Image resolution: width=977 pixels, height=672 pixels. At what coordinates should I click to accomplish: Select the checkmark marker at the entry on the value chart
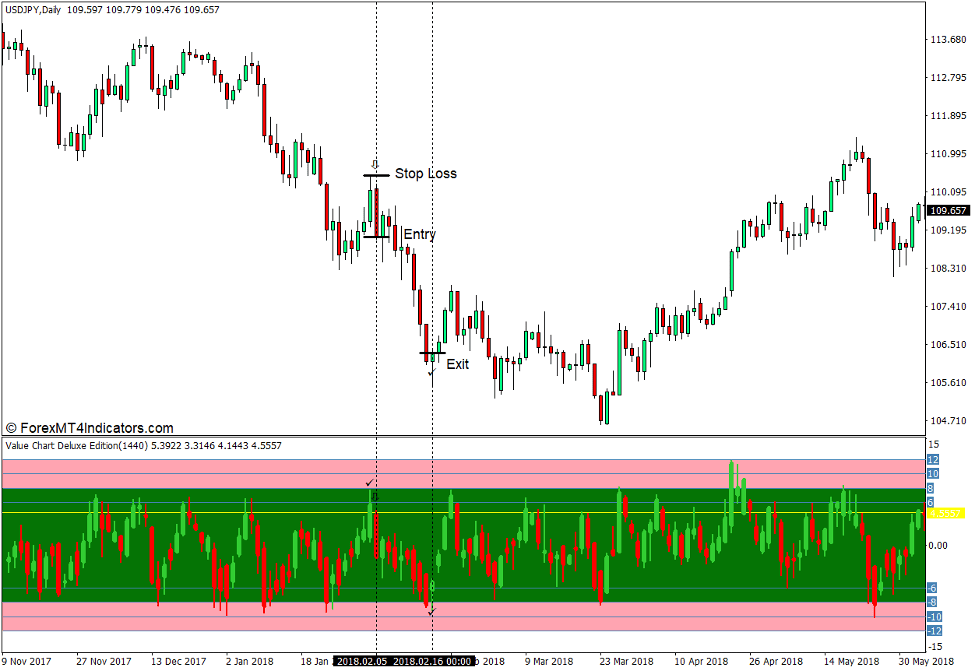370,483
